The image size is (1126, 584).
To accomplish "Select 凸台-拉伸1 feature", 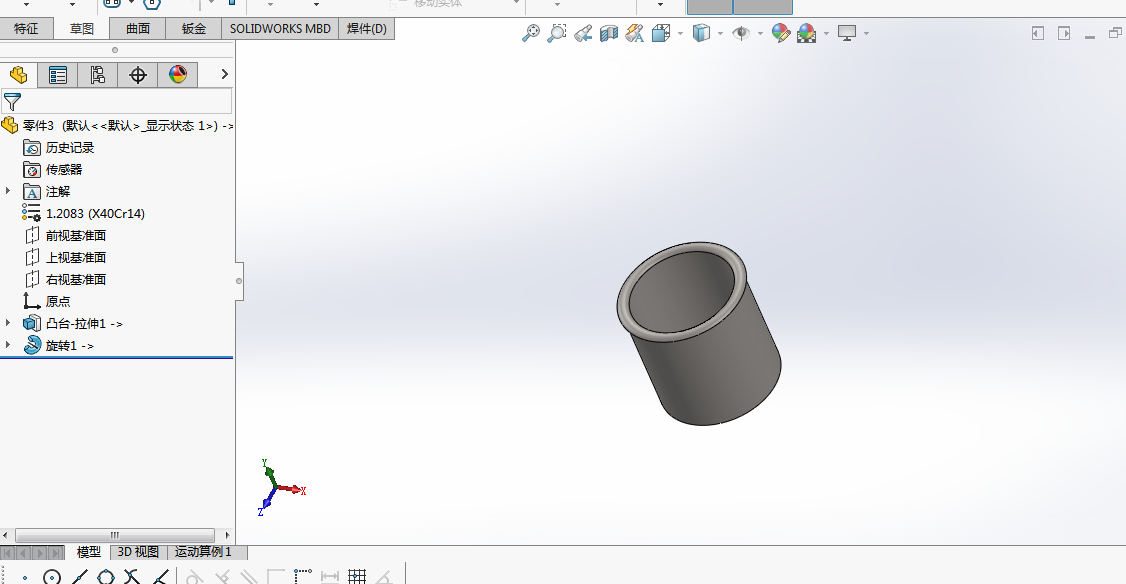I will pyautogui.click(x=73, y=323).
